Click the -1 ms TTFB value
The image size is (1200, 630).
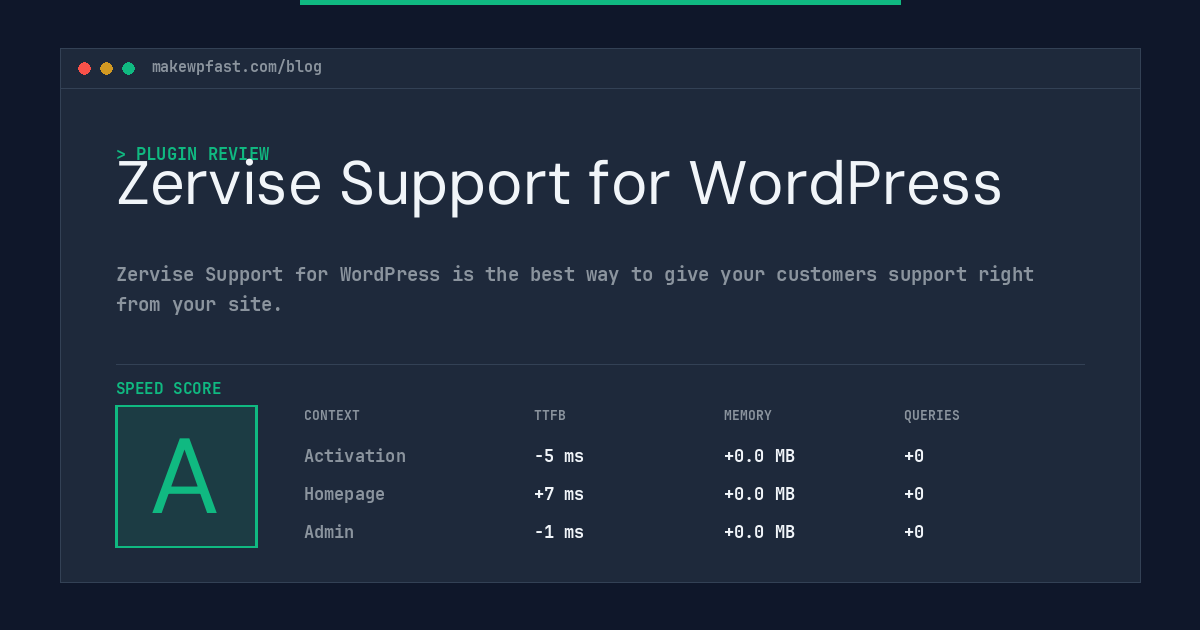click(x=559, y=532)
